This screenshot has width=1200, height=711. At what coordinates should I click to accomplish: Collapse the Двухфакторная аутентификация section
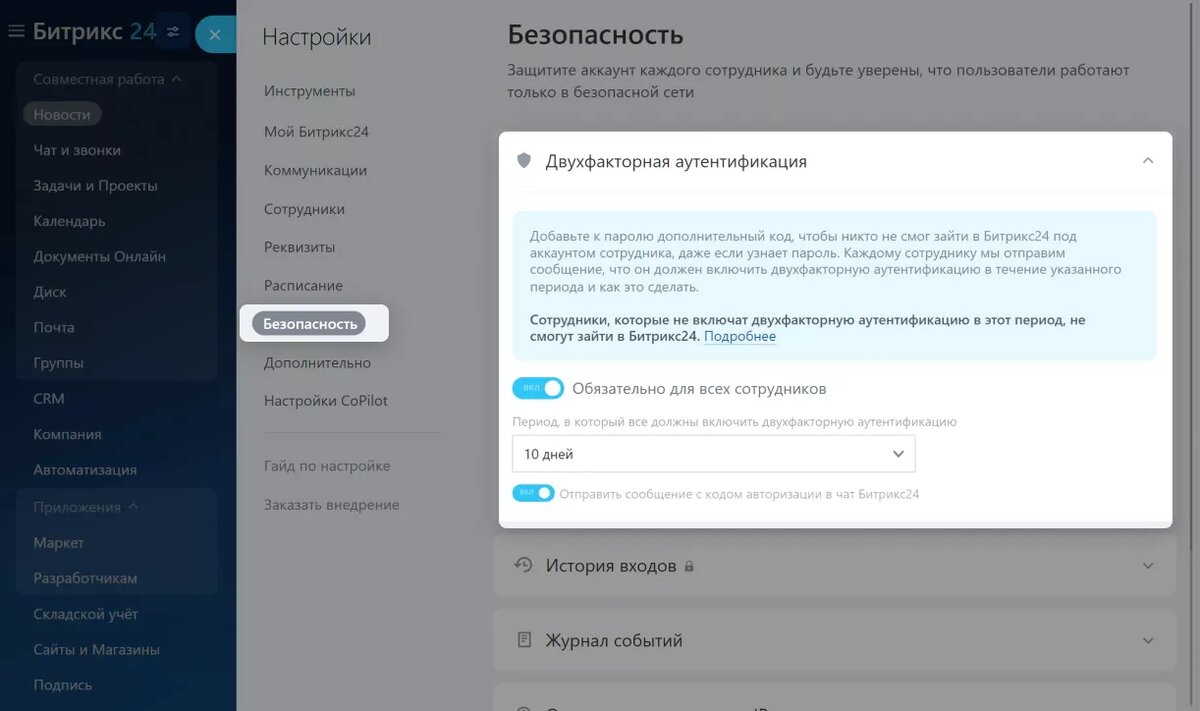coord(1148,160)
